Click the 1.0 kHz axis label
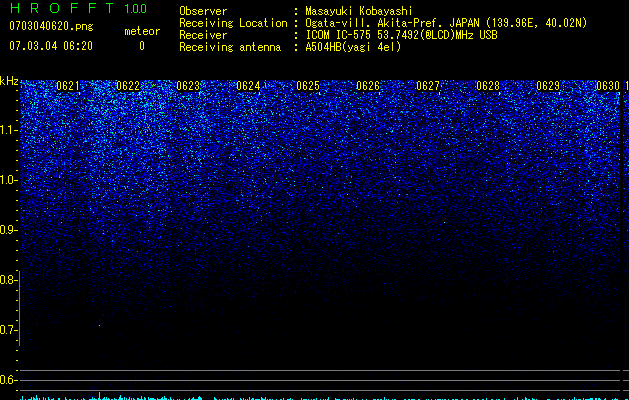The image size is (629, 400). click(7, 180)
